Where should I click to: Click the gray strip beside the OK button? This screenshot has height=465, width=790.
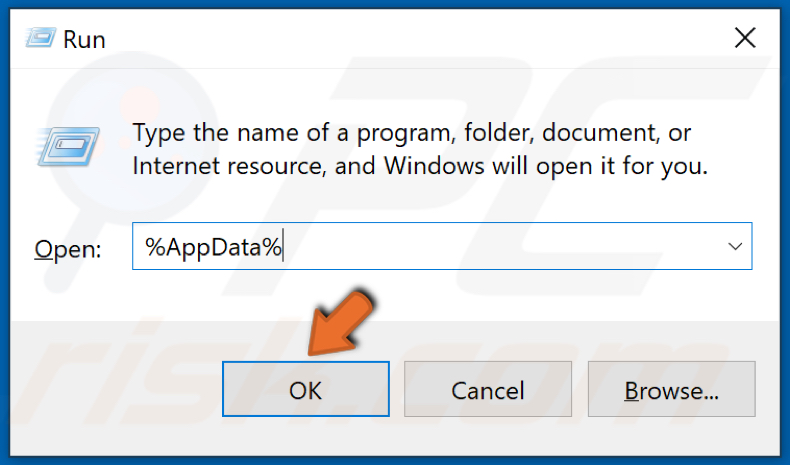[x=116, y=389]
